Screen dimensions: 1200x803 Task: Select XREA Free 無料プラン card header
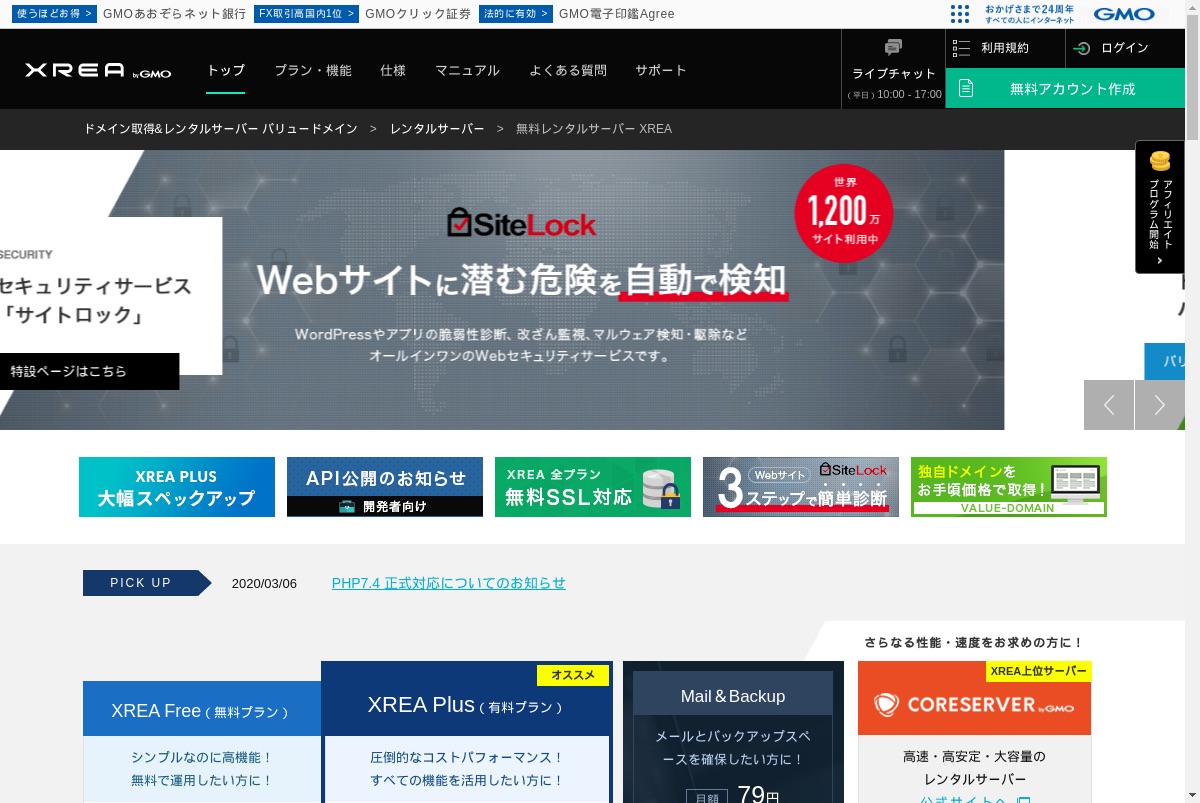(202, 711)
